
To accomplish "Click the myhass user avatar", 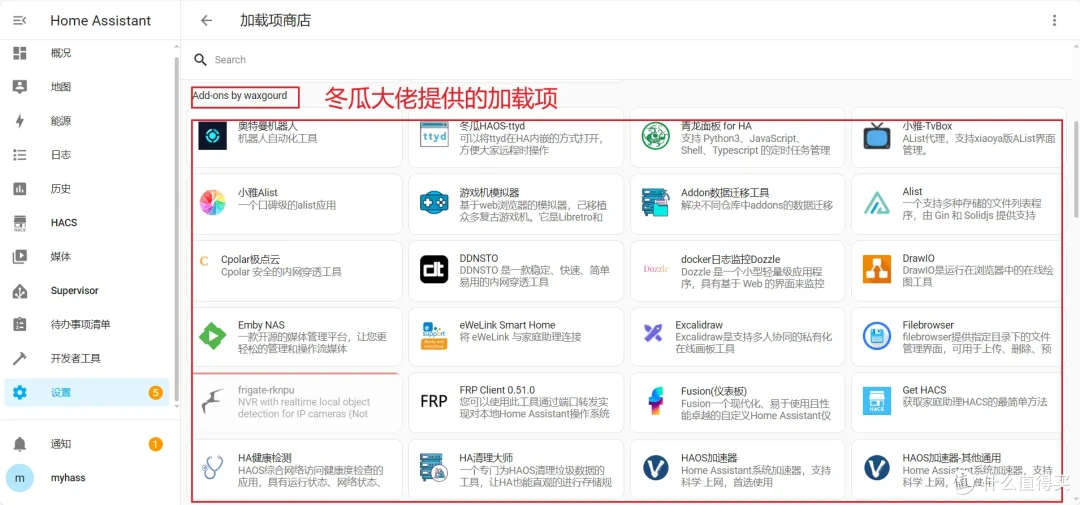I will [20, 477].
